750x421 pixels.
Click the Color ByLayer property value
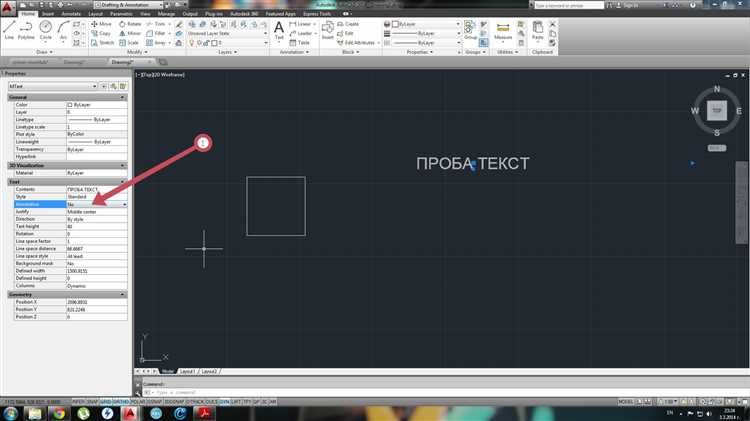point(97,105)
